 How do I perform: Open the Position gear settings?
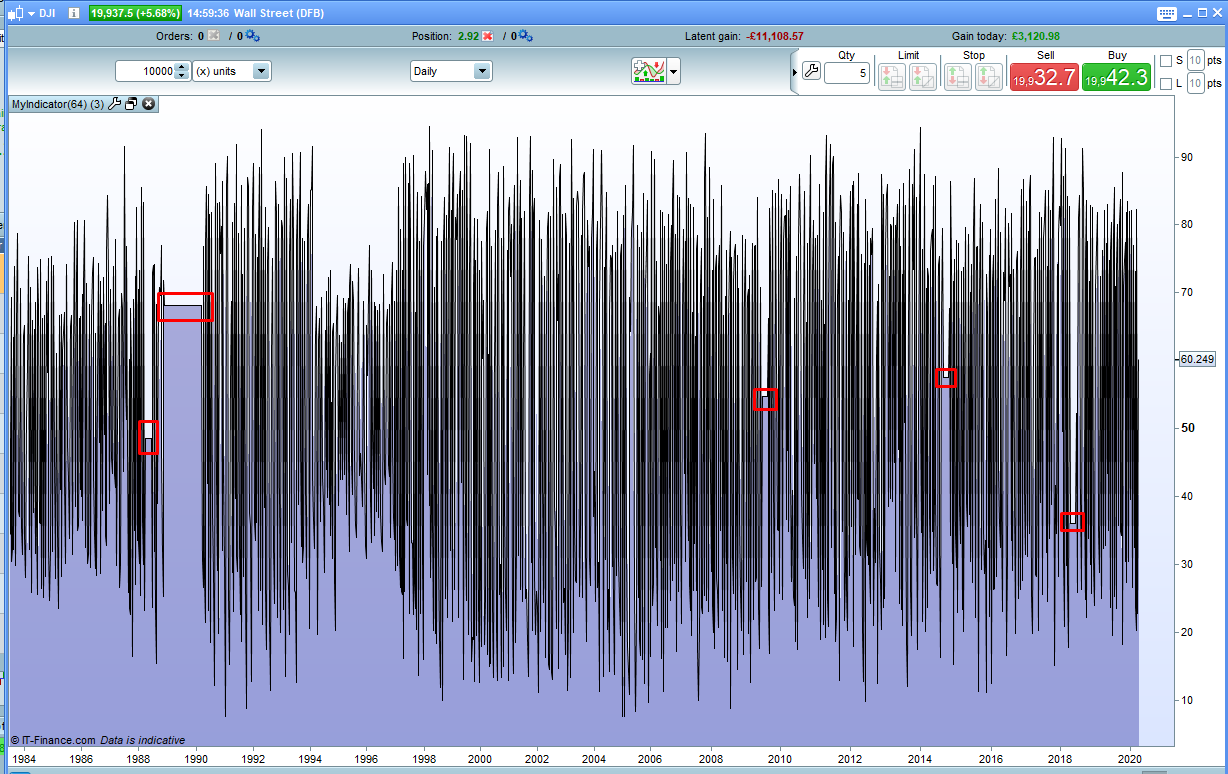click(525, 36)
